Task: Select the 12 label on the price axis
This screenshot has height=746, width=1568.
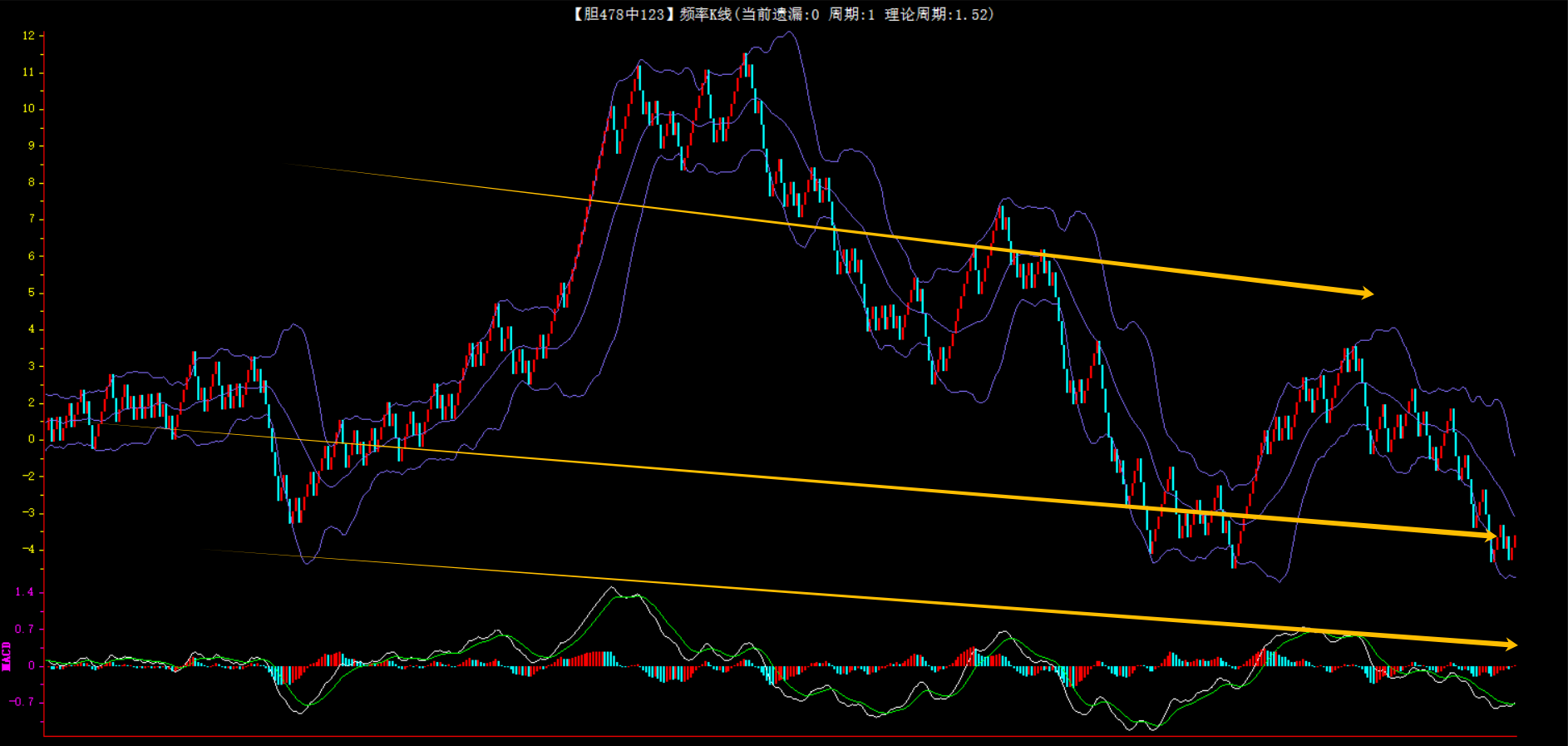Action: 29,36
